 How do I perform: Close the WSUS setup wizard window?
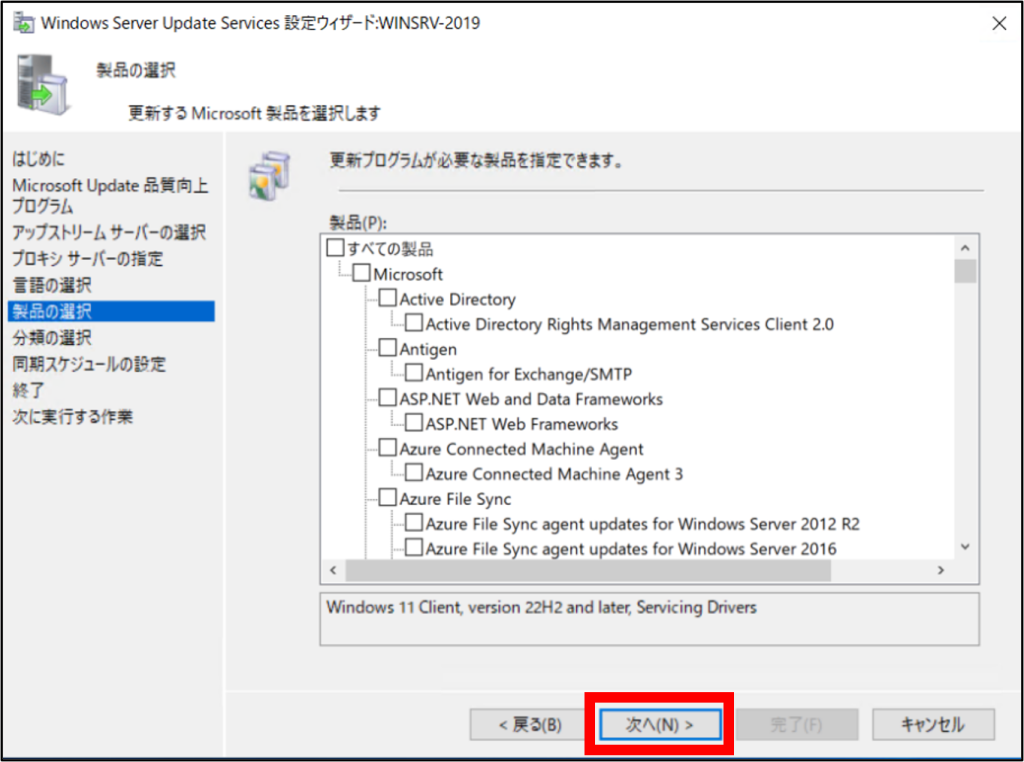tap(999, 24)
